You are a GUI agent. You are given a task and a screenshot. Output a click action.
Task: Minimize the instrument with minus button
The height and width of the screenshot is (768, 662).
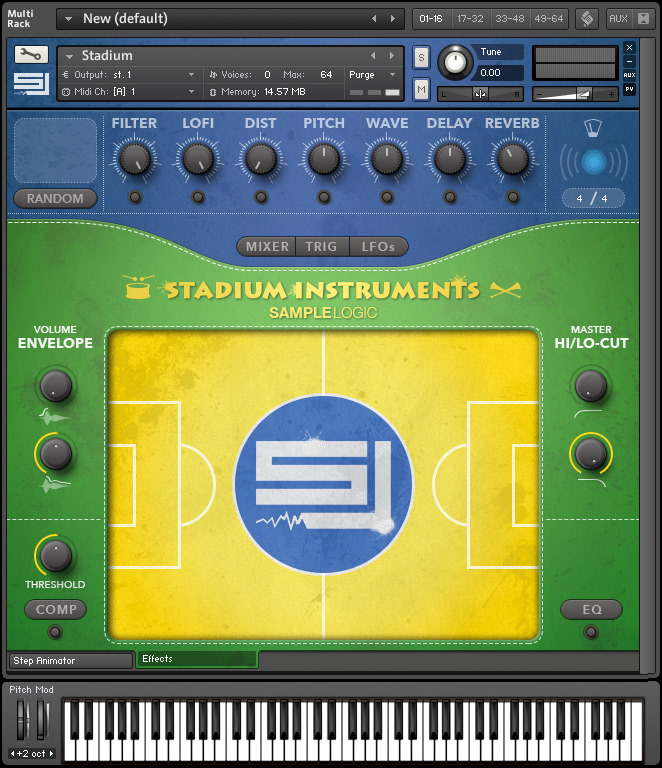click(629, 61)
